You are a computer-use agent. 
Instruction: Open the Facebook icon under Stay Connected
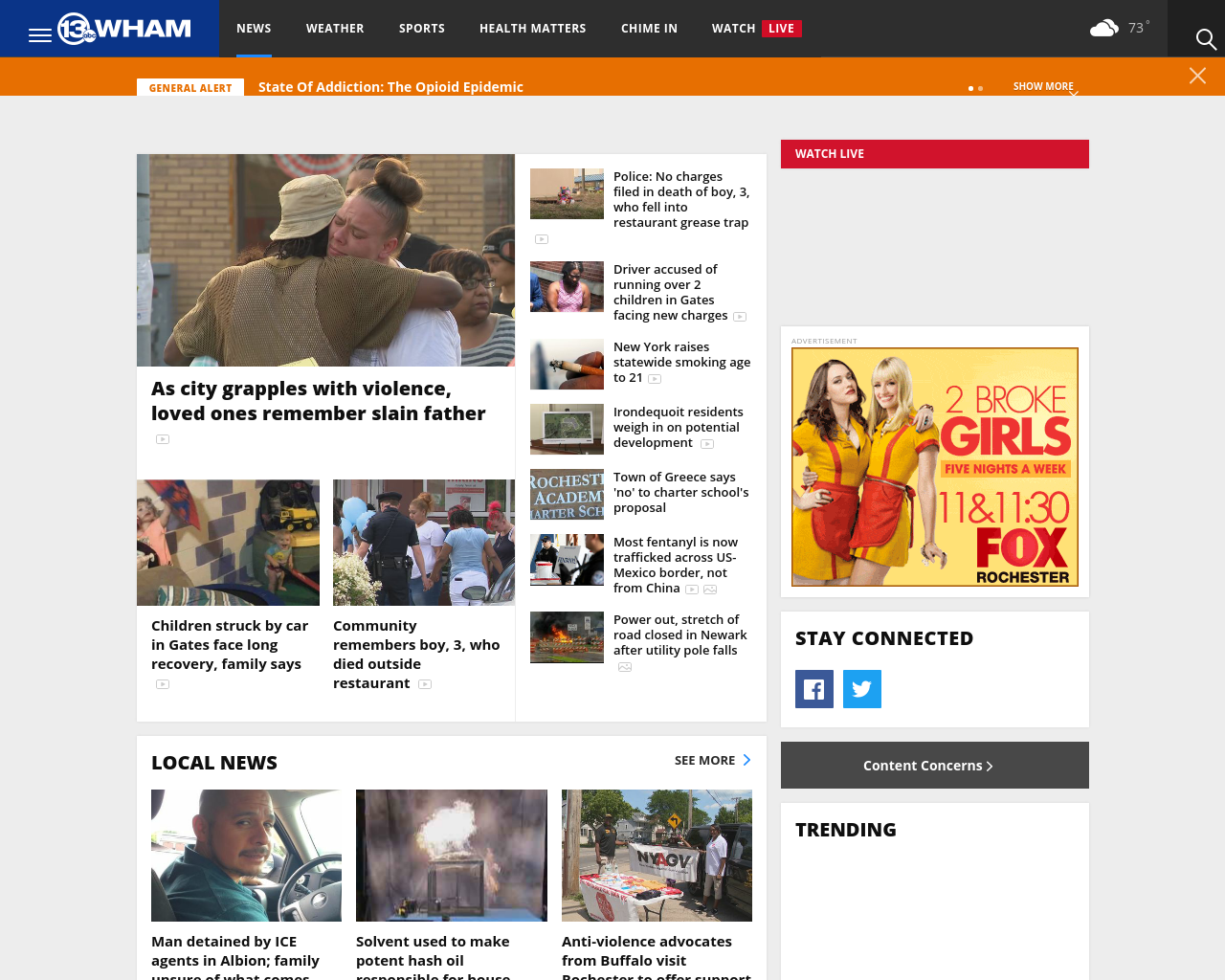(x=813, y=687)
